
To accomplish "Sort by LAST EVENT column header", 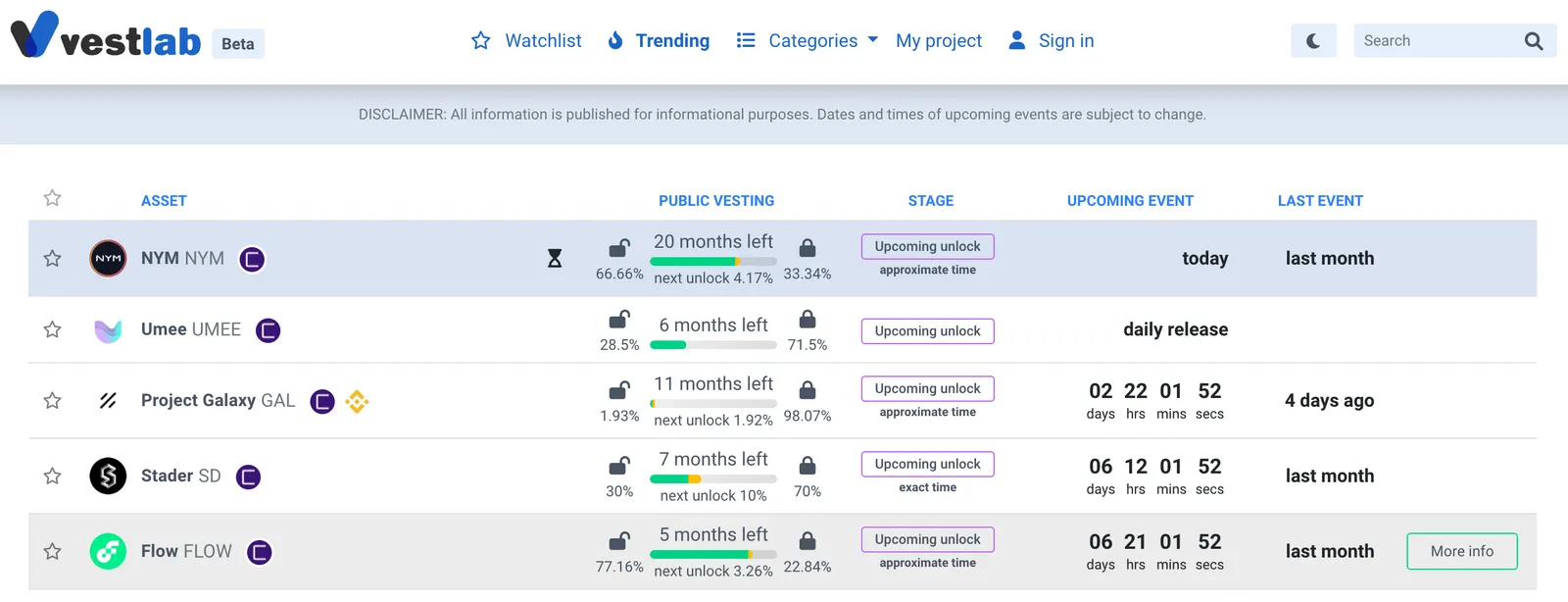I will point(1320,201).
